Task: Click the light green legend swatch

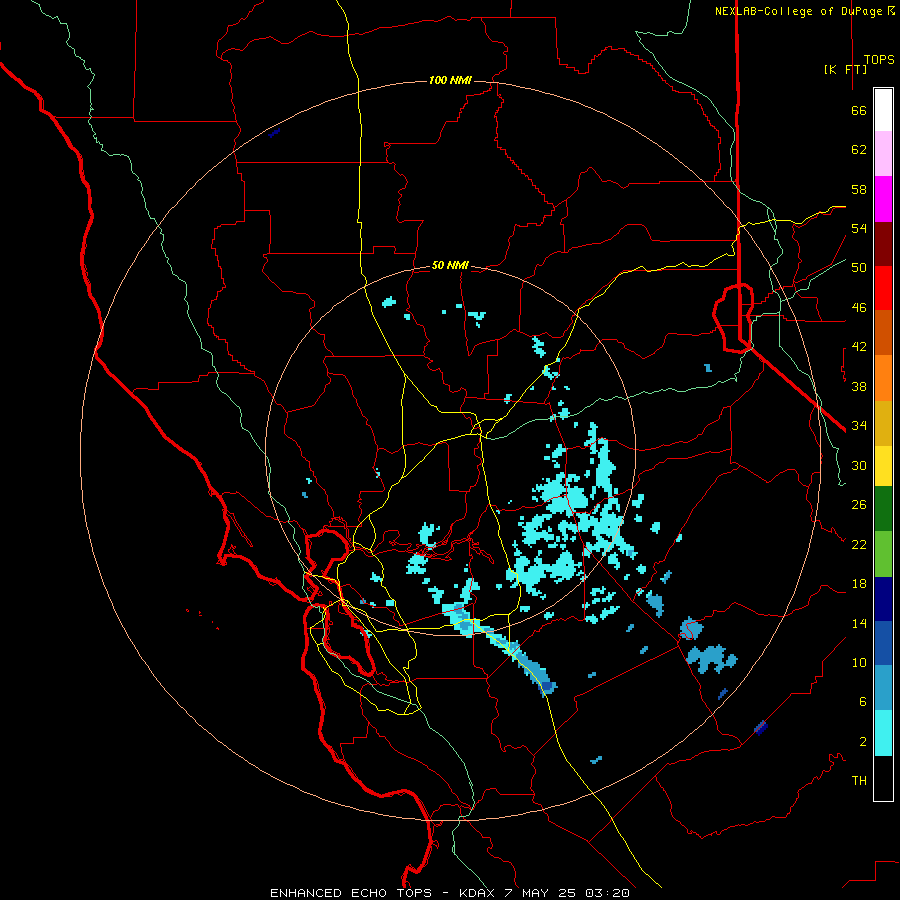Action: click(883, 554)
